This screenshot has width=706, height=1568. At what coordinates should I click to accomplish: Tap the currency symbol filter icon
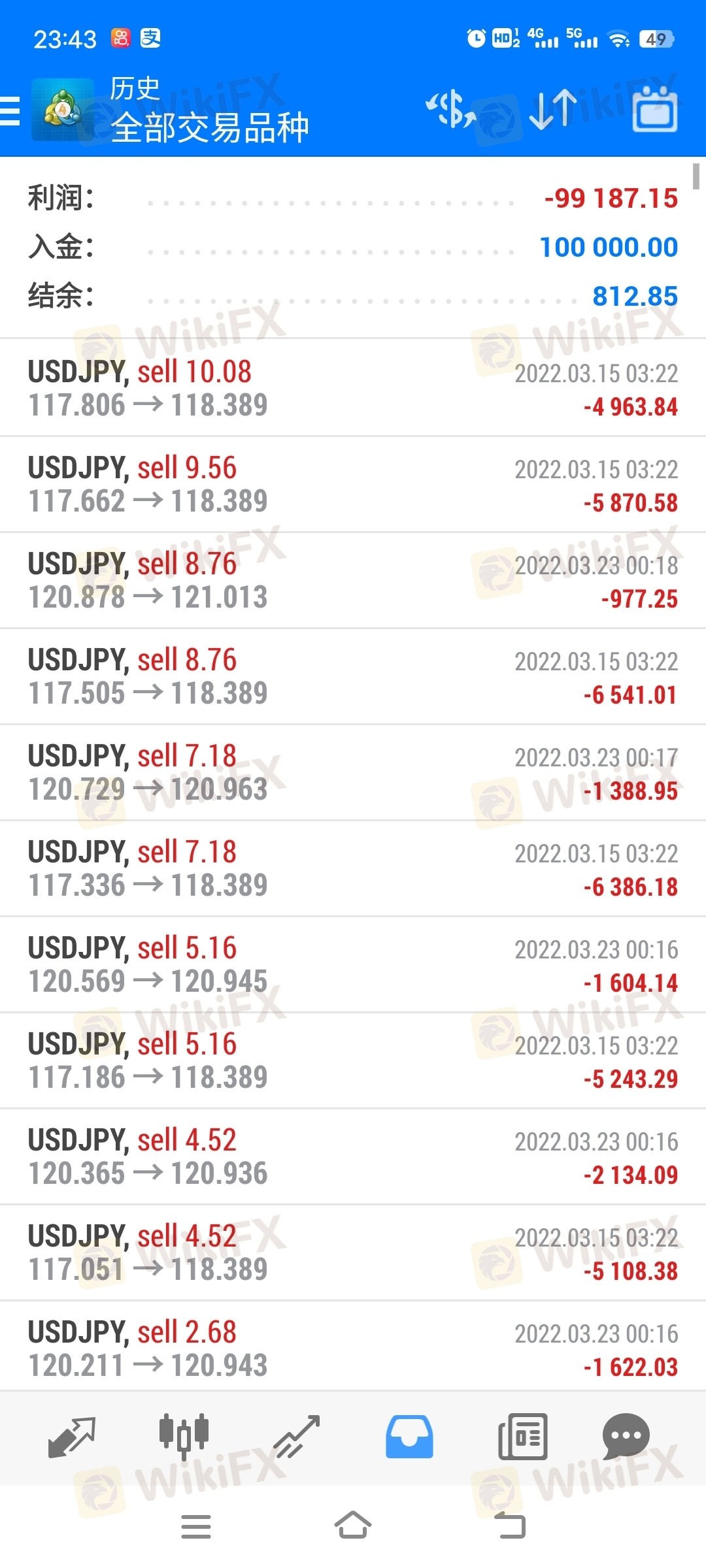click(451, 109)
